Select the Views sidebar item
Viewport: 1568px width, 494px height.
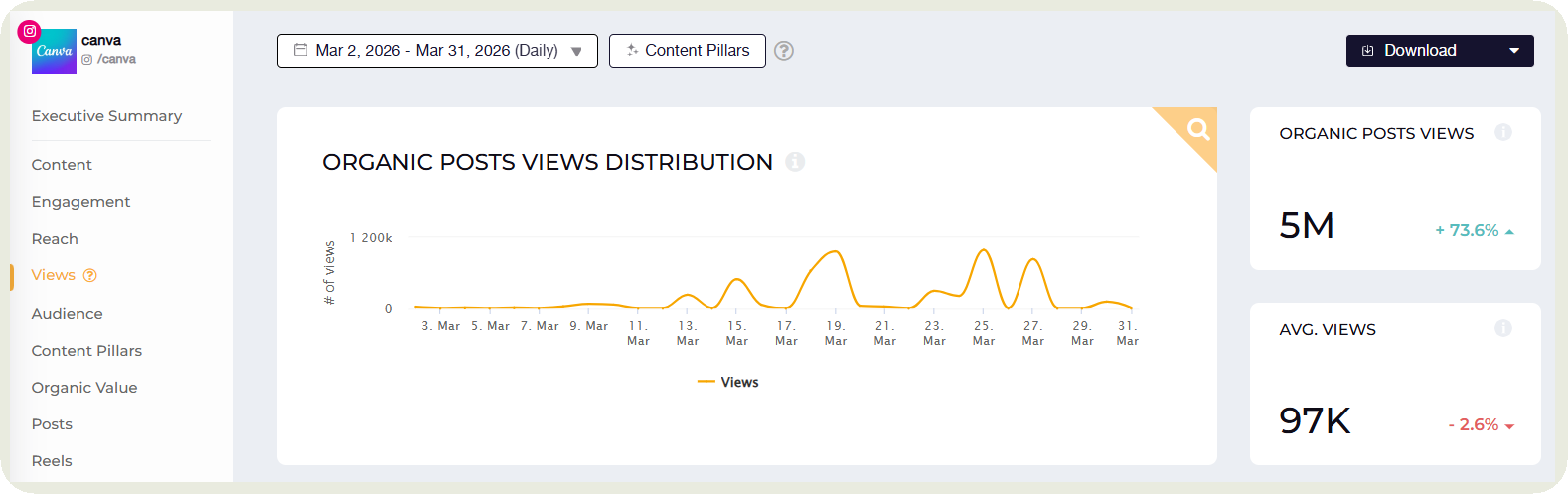tap(53, 275)
